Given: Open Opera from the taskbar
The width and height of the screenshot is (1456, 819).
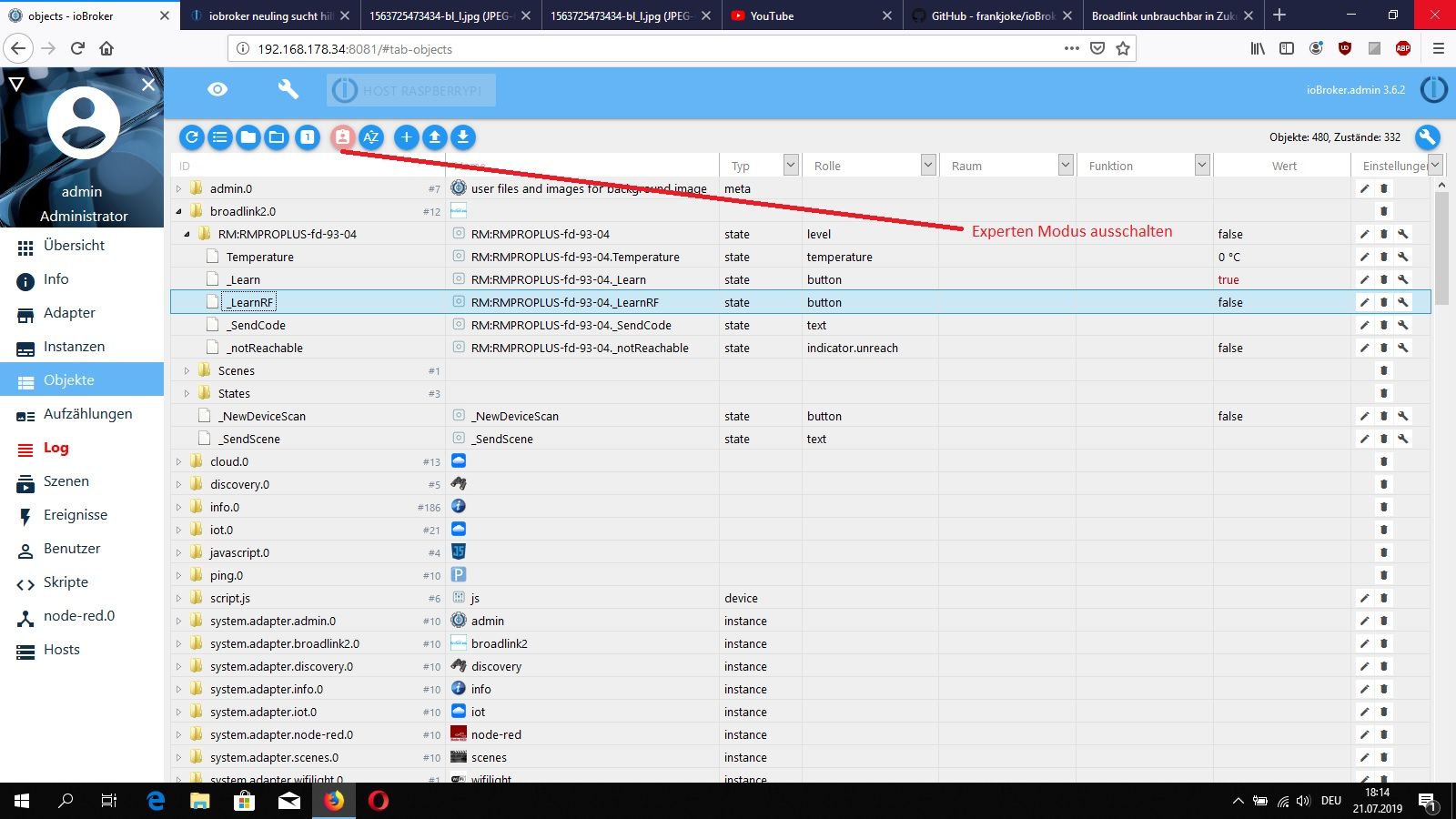Looking at the screenshot, I should pos(379,801).
